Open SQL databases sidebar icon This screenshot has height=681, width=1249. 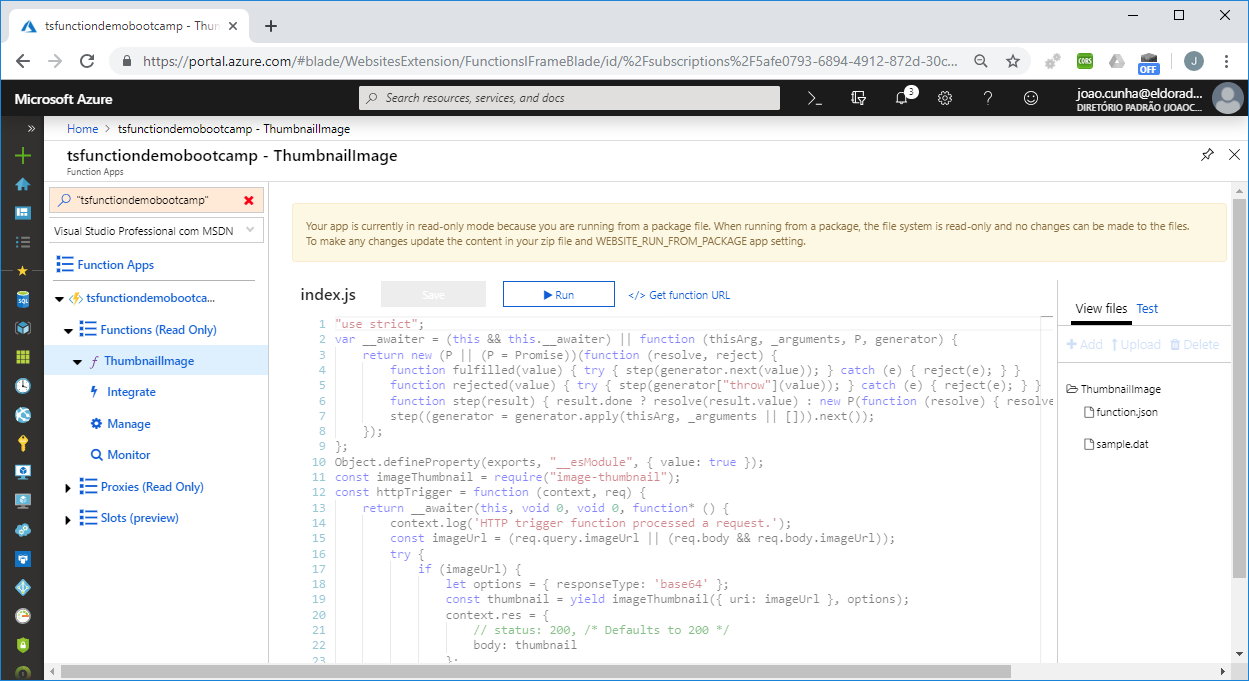point(22,299)
